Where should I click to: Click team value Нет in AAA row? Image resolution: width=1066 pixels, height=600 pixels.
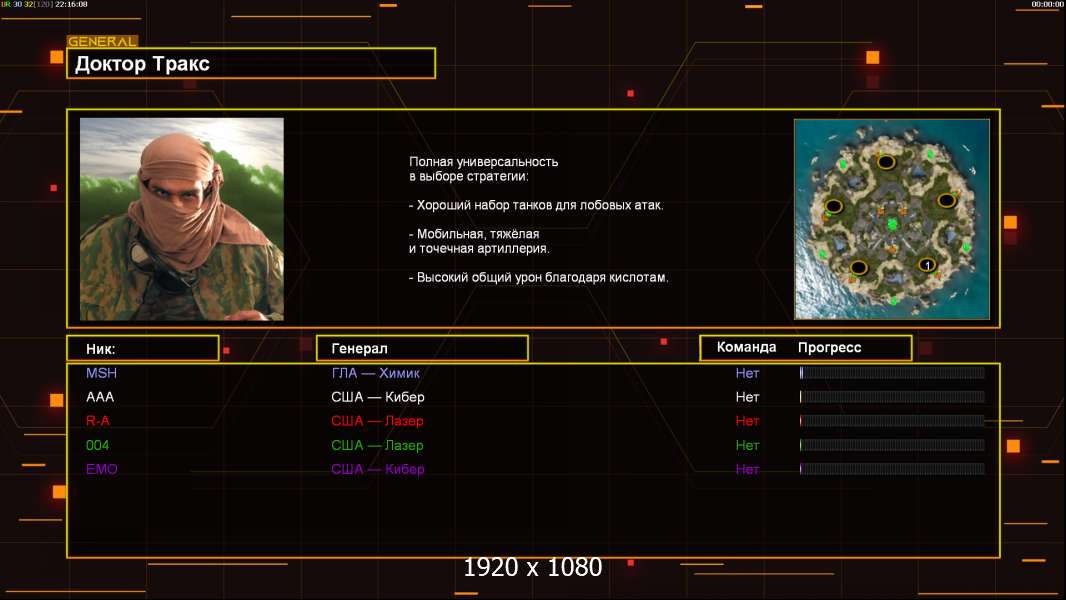pyautogui.click(x=747, y=397)
